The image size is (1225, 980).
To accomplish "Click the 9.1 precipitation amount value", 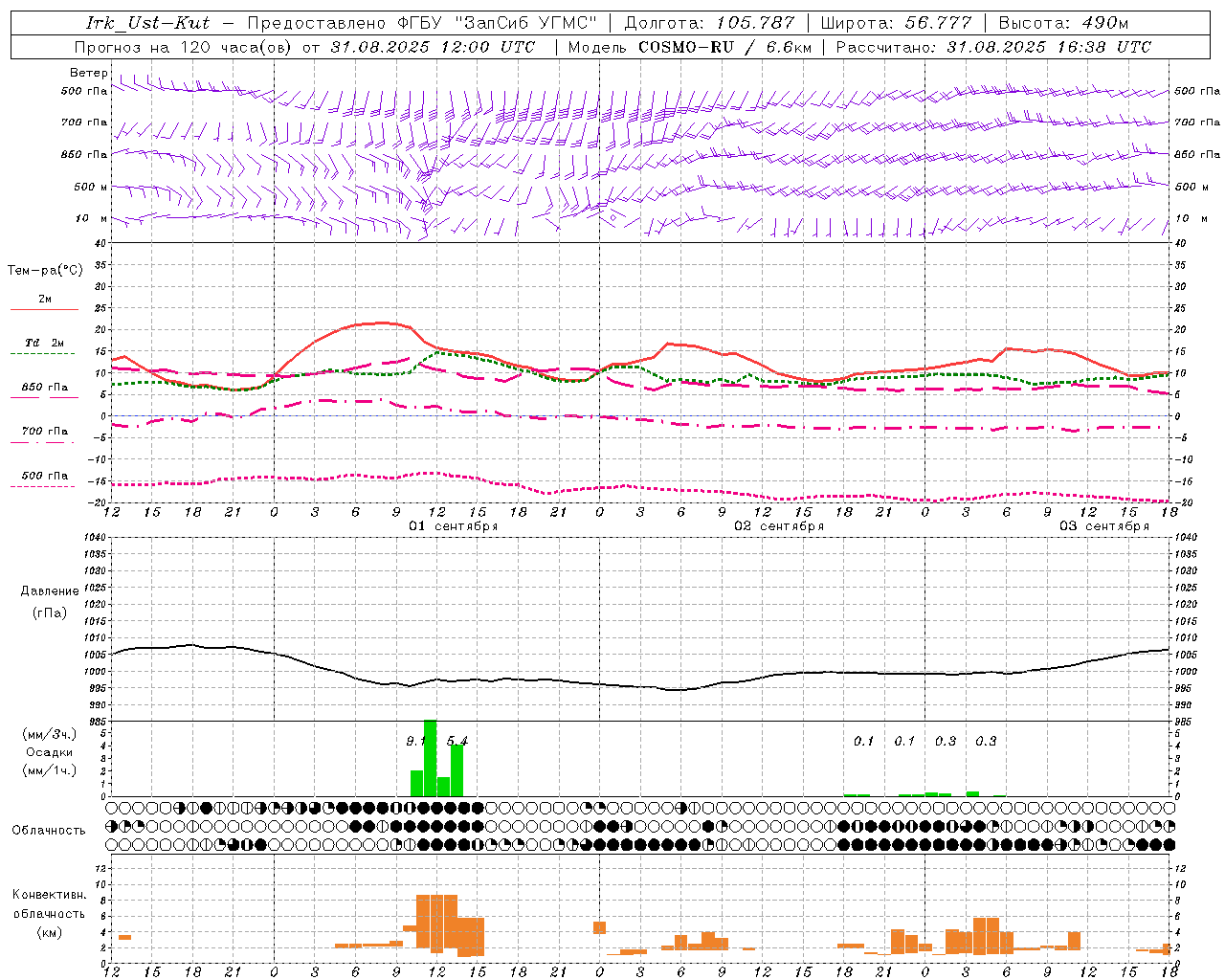I will pos(415,741).
